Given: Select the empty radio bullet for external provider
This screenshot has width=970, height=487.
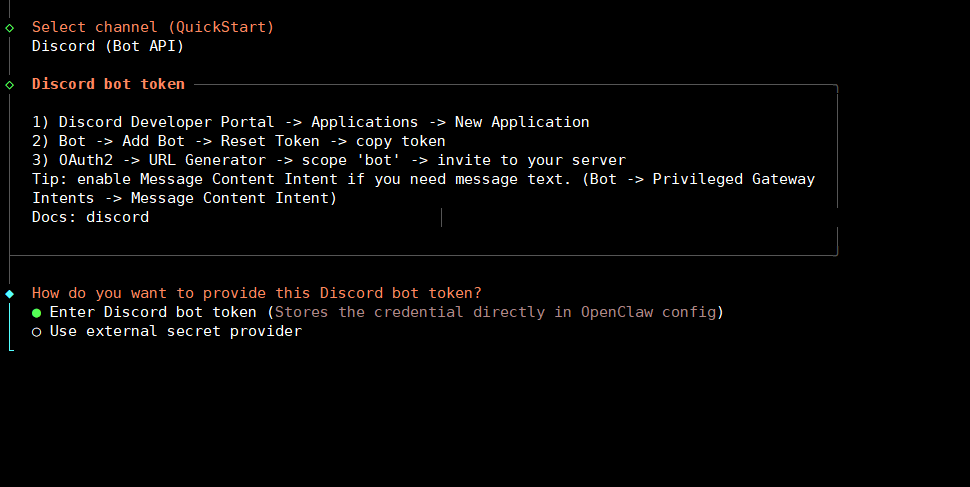Looking at the screenshot, I should 37,331.
